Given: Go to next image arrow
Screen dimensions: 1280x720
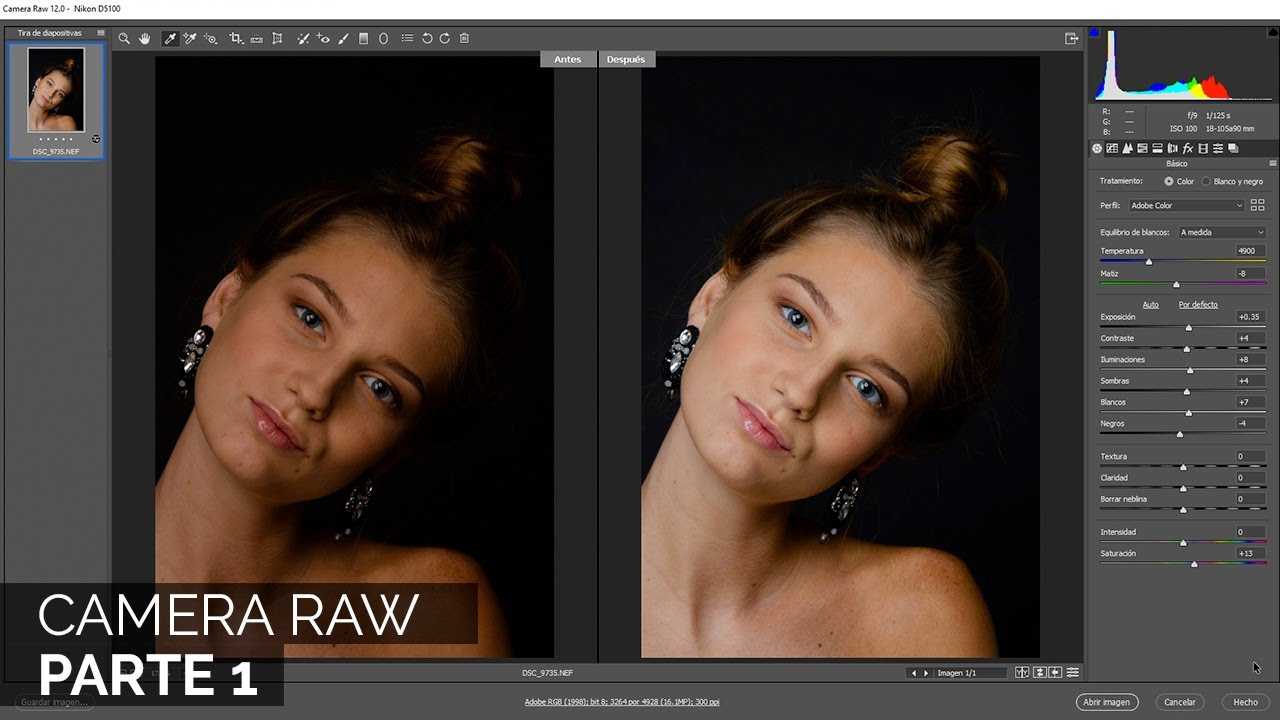Looking at the screenshot, I should [926, 673].
